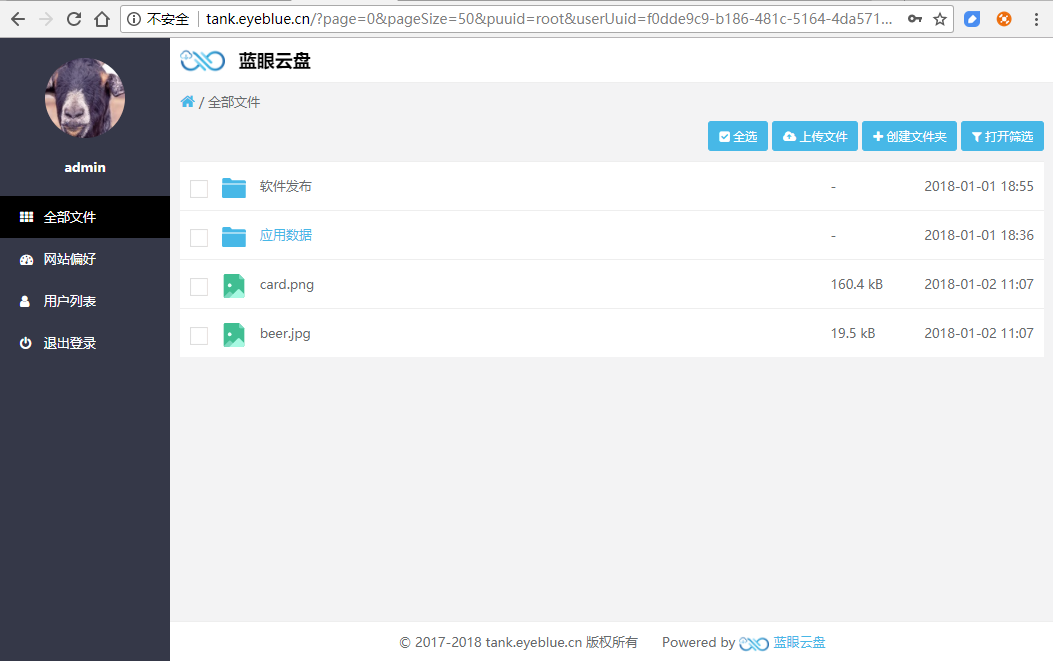Click the 创建文件夹 button
1053x661 pixels.
pyautogui.click(x=909, y=137)
